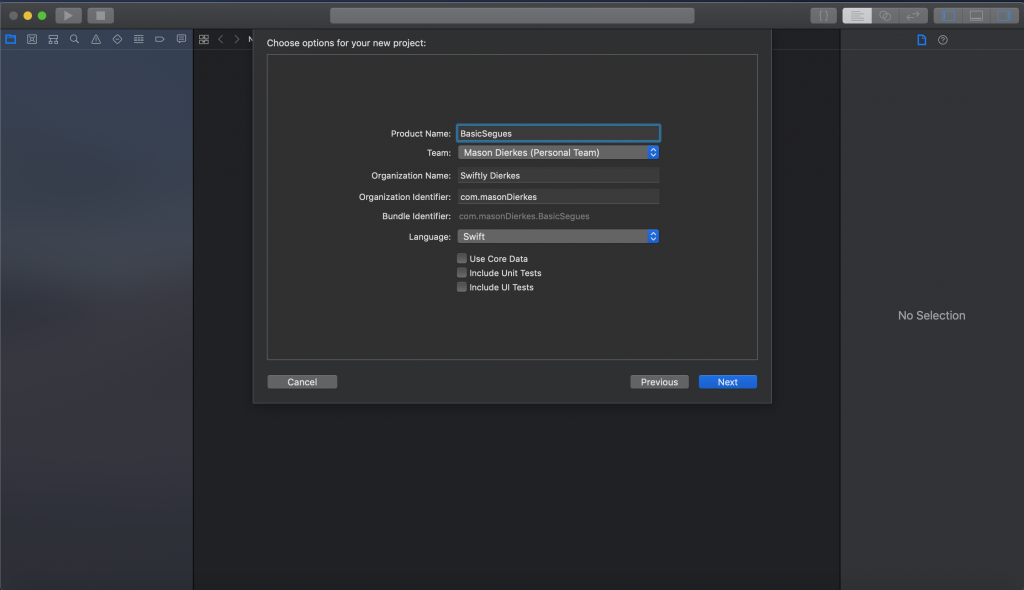
Task: Click the Previous button
Action: [659, 382]
